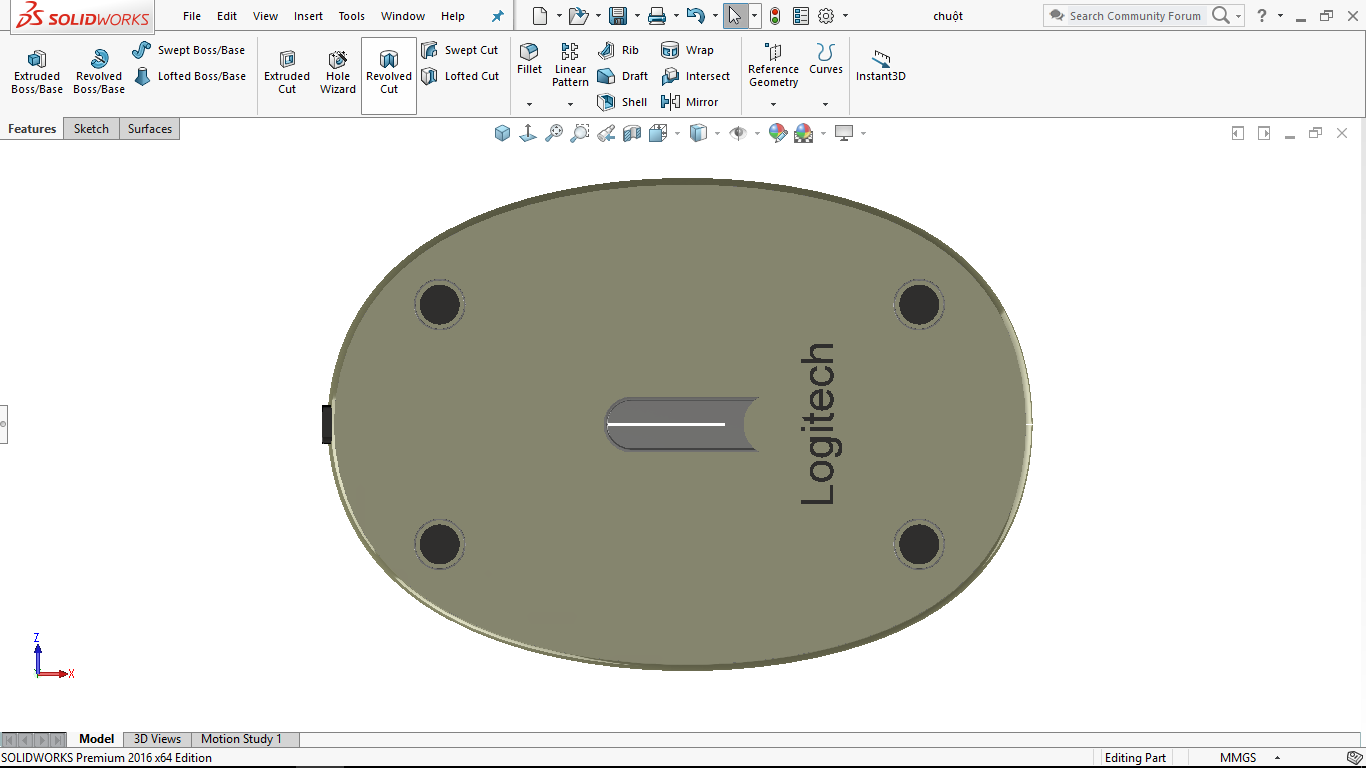Expand the Options gear dropdown arrow
1366x768 pixels.
click(x=845, y=16)
